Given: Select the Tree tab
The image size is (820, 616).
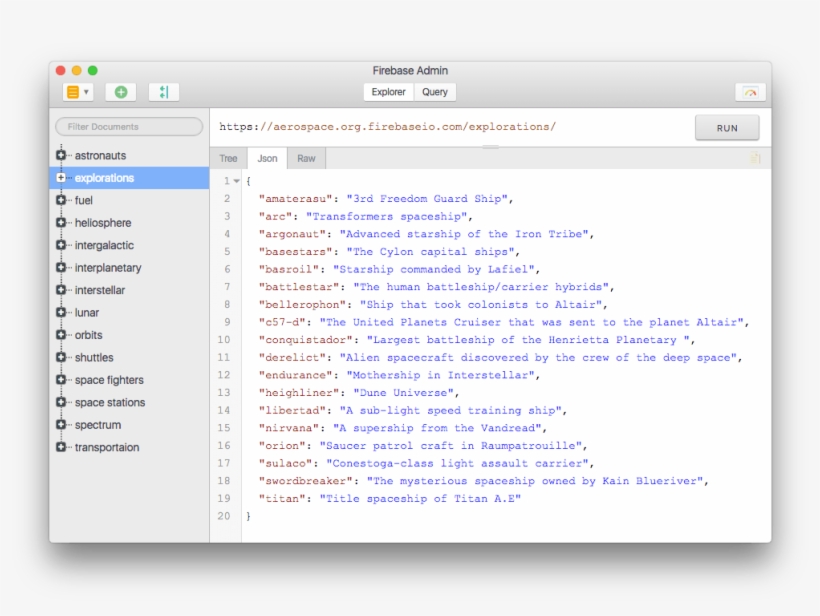Looking at the screenshot, I should tap(229, 158).
